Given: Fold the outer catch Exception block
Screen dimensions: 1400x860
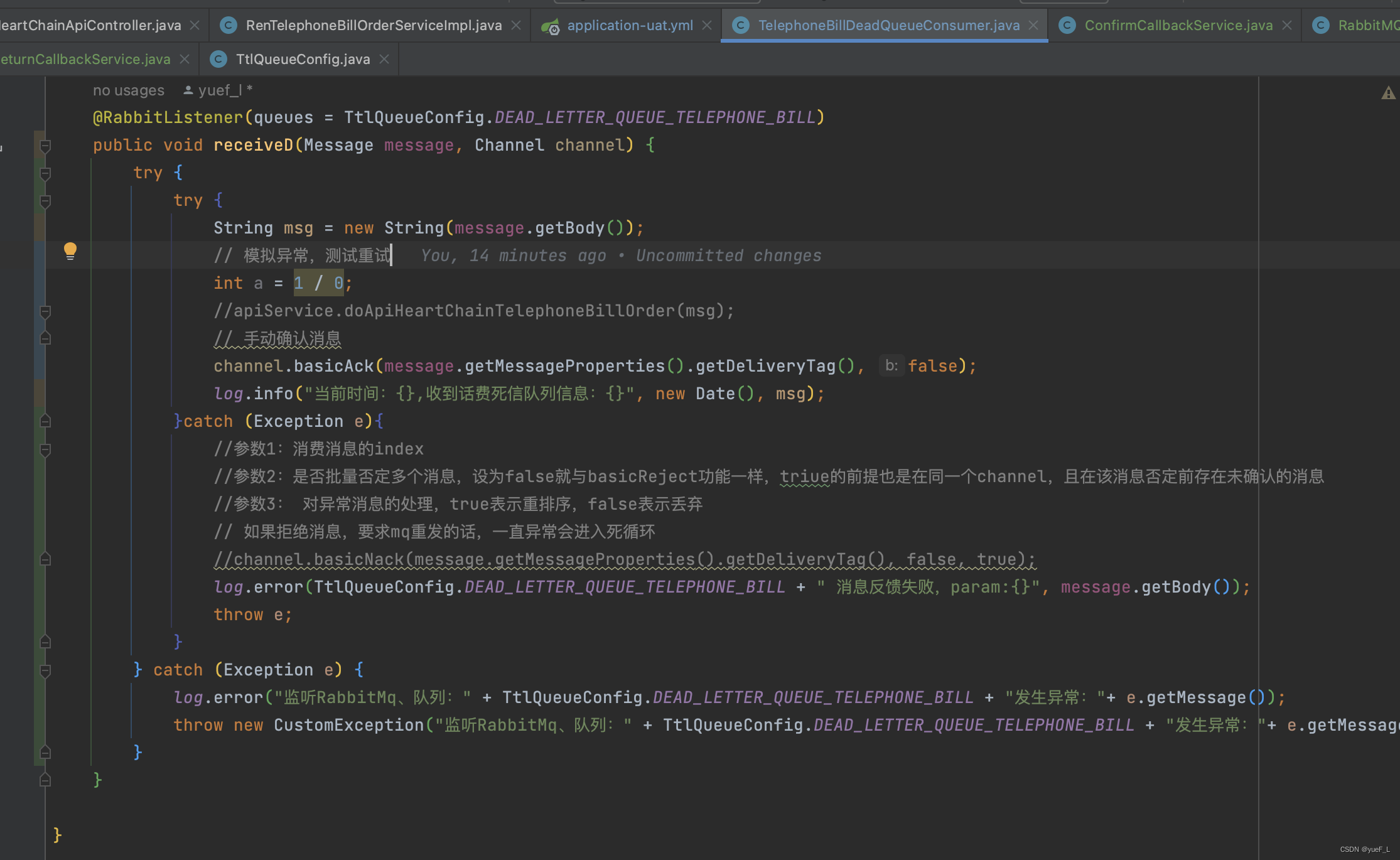Looking at the screenshot, I should click(x=45, y=670).
